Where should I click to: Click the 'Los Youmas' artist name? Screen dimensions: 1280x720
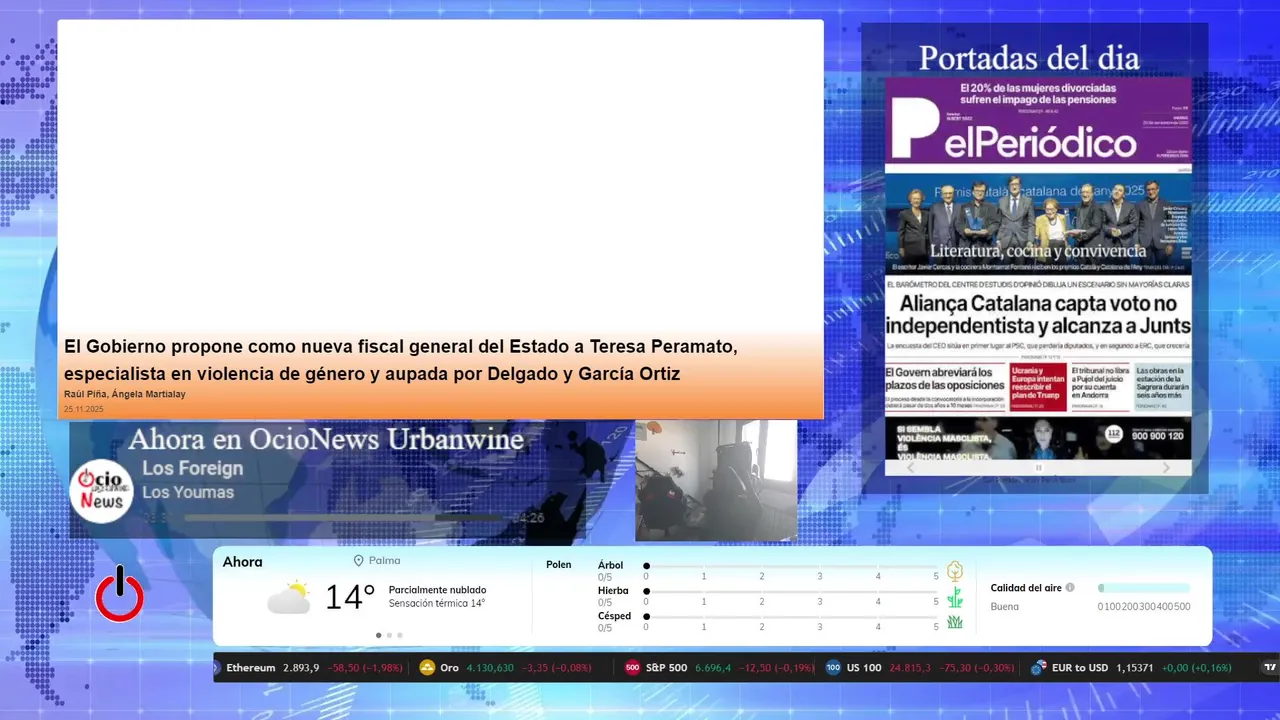[x=188, y=492]
